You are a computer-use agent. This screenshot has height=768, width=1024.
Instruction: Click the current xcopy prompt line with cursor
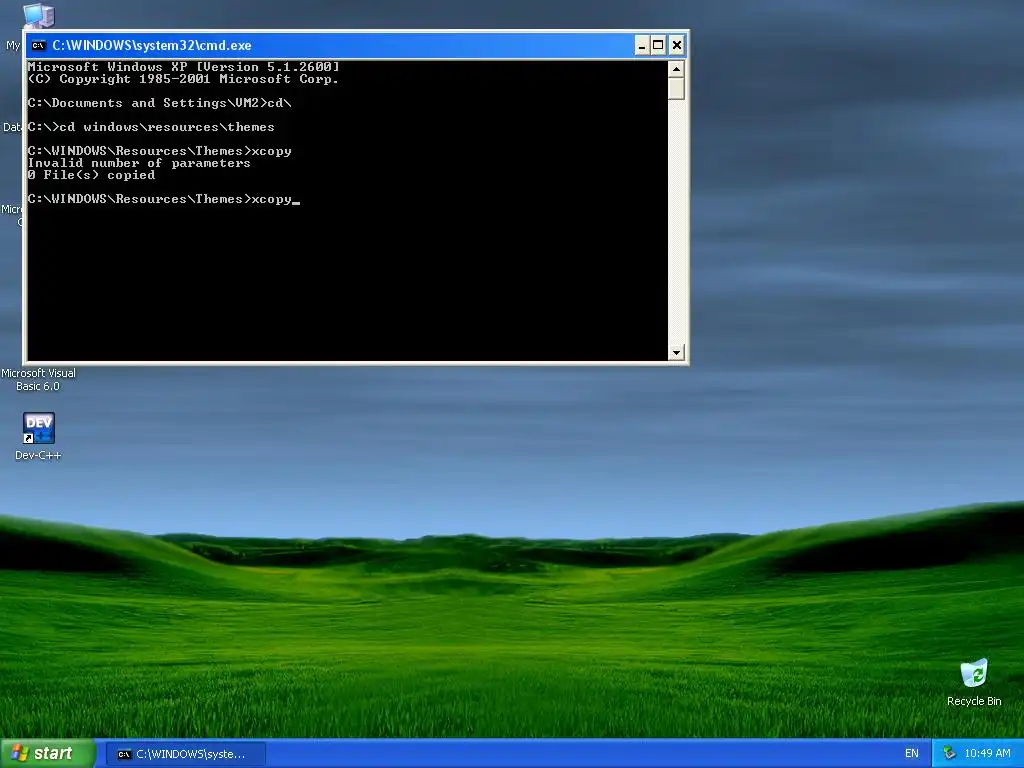pos(163,199)
